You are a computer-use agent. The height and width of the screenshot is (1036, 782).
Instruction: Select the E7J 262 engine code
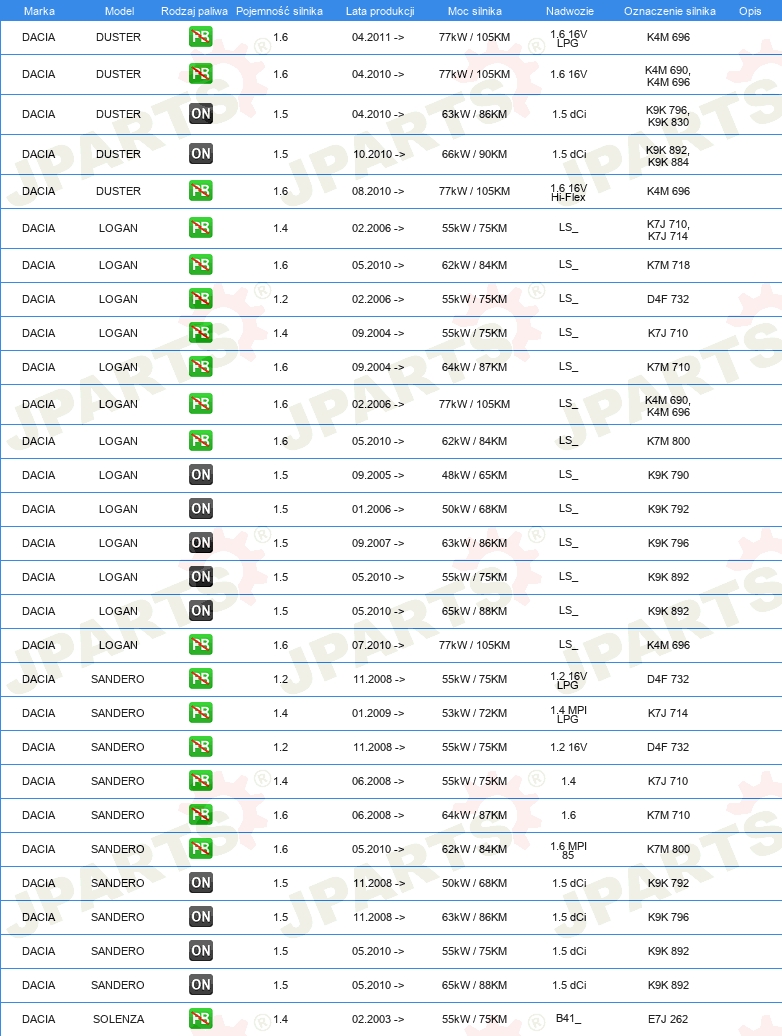(x=668, y=1019)
